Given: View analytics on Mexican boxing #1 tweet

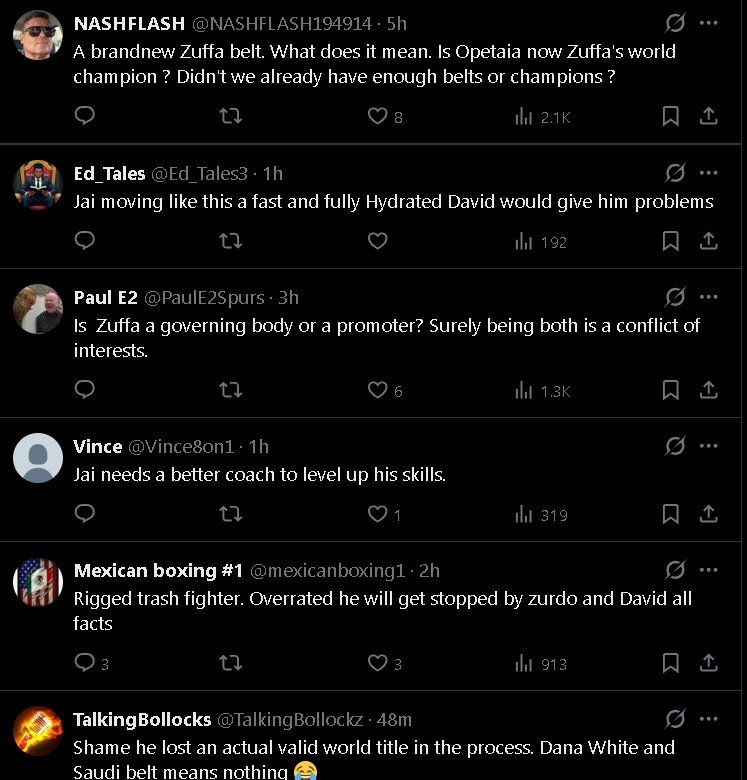Looking at the screenshot, I should tap(540, 663).
